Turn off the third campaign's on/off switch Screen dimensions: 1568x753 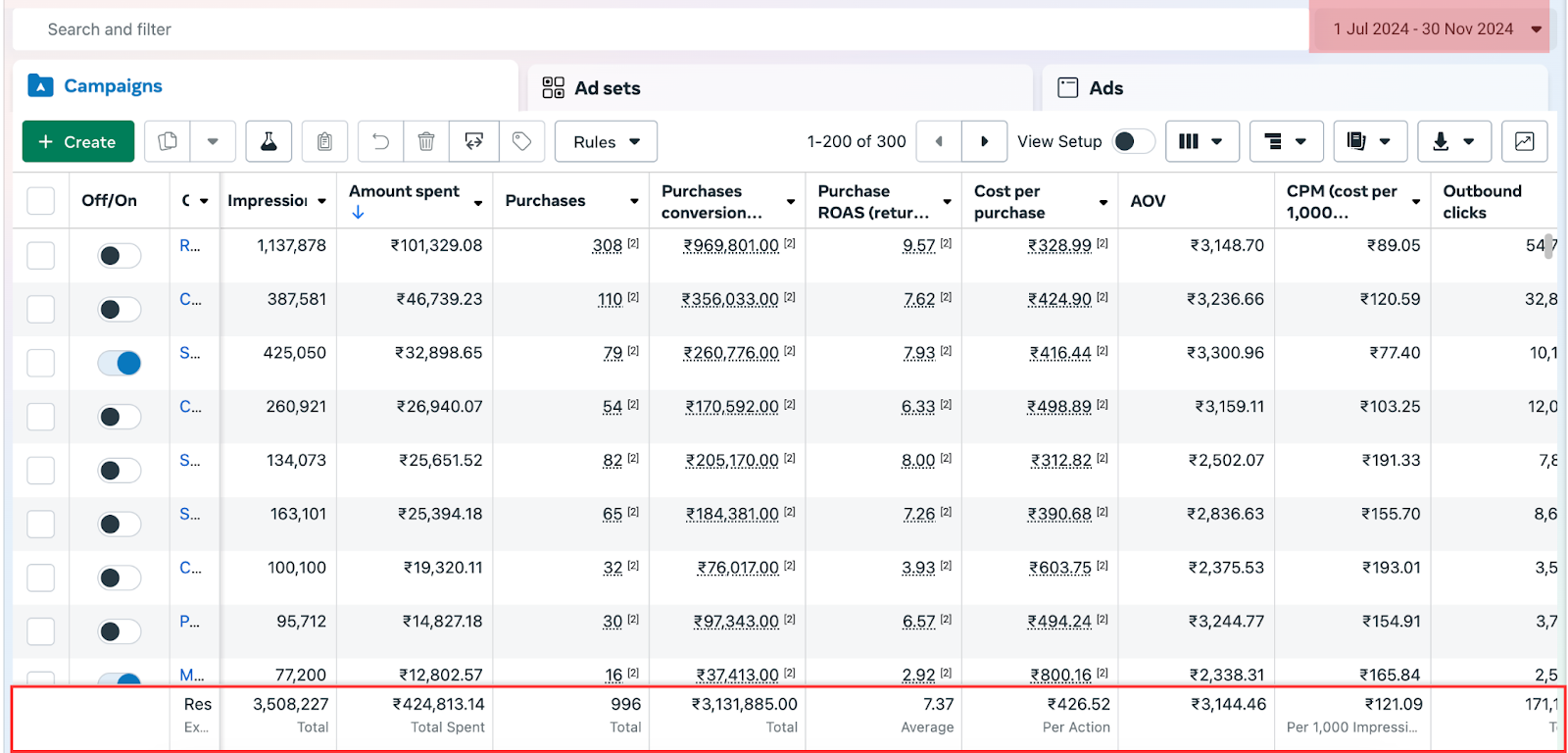pos(120,364)
